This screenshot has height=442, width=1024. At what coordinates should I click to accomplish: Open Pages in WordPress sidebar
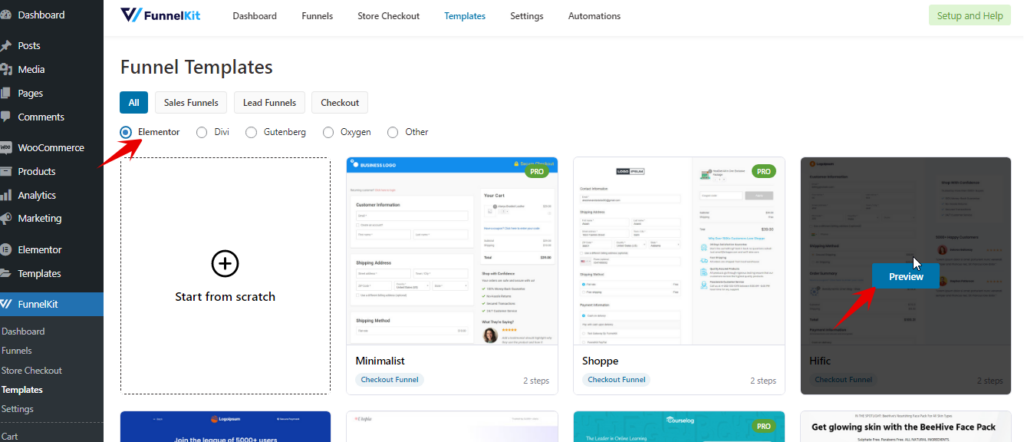coord(30,93)
